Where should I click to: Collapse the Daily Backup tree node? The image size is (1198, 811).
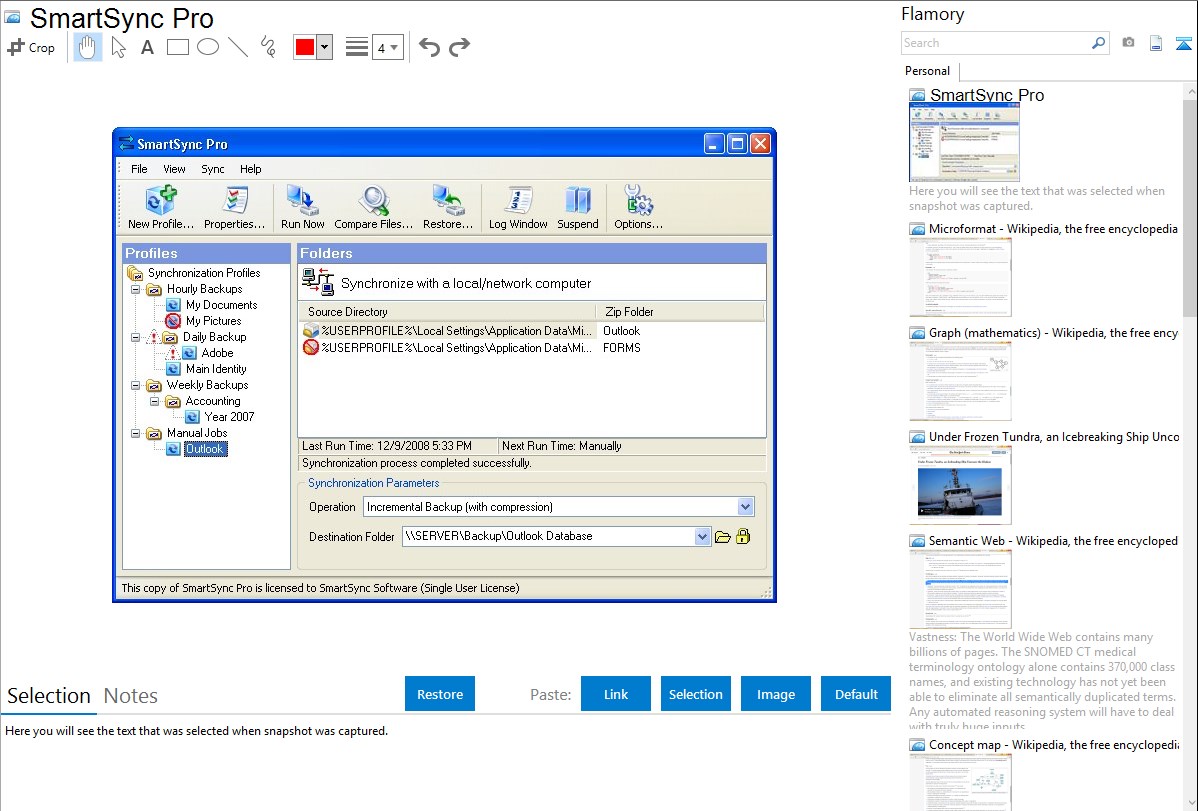click(135, 337)
